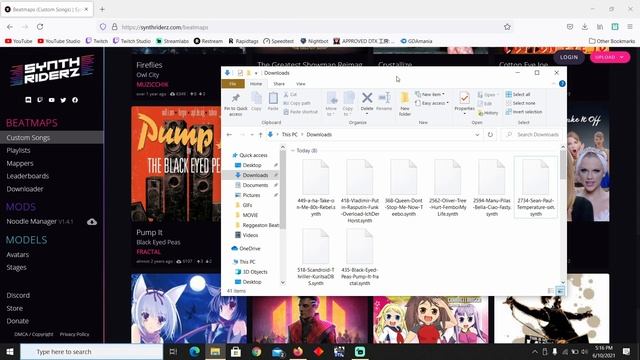Click the Rename icon in ribbon
The height and width of the screenshot is (360, 640).
click(x=384, y=101)
